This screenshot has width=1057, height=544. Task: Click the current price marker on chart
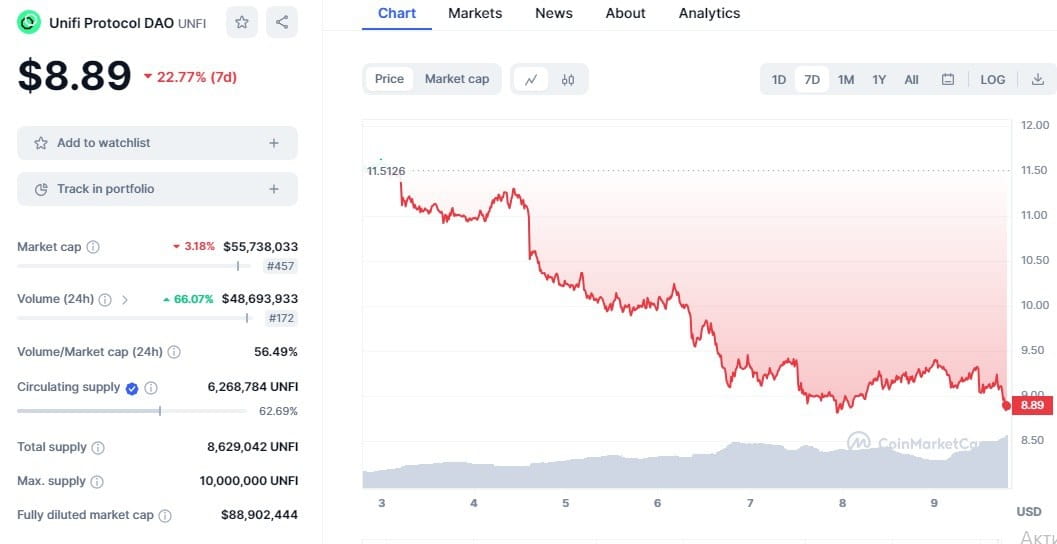click(x=1006, y=405)
